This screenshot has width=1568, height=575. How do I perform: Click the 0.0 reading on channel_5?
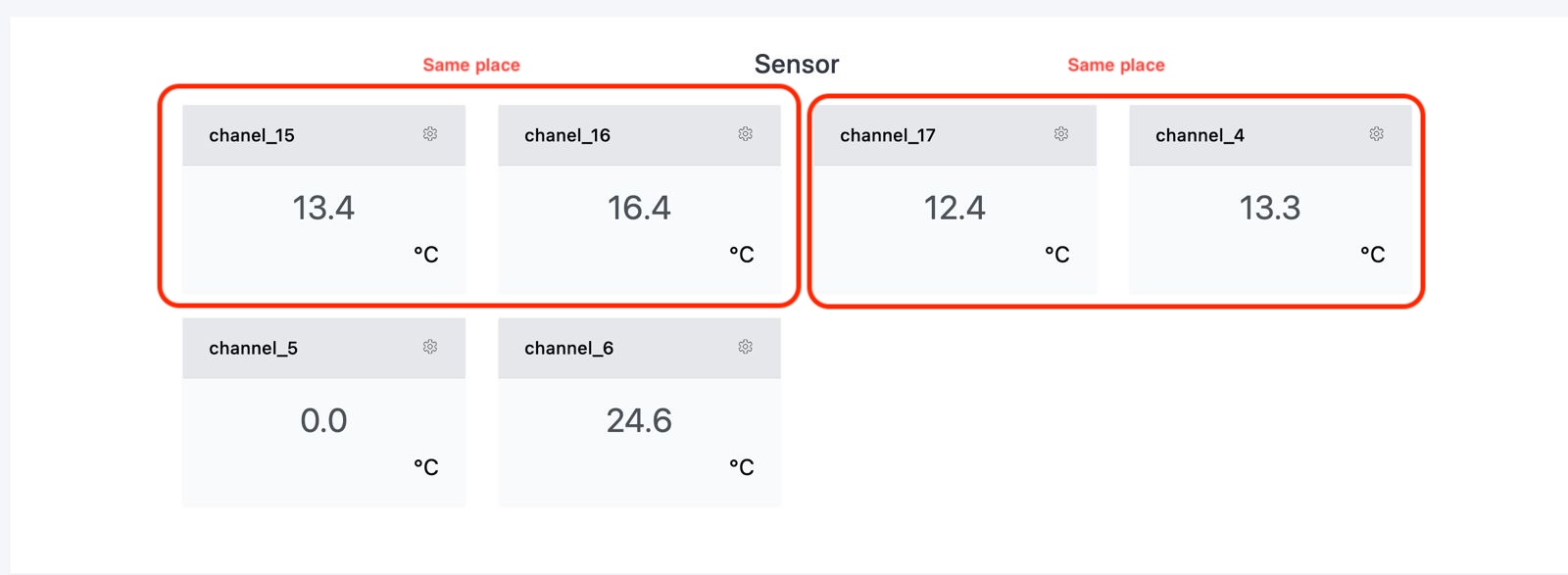[x=323, y=420]
